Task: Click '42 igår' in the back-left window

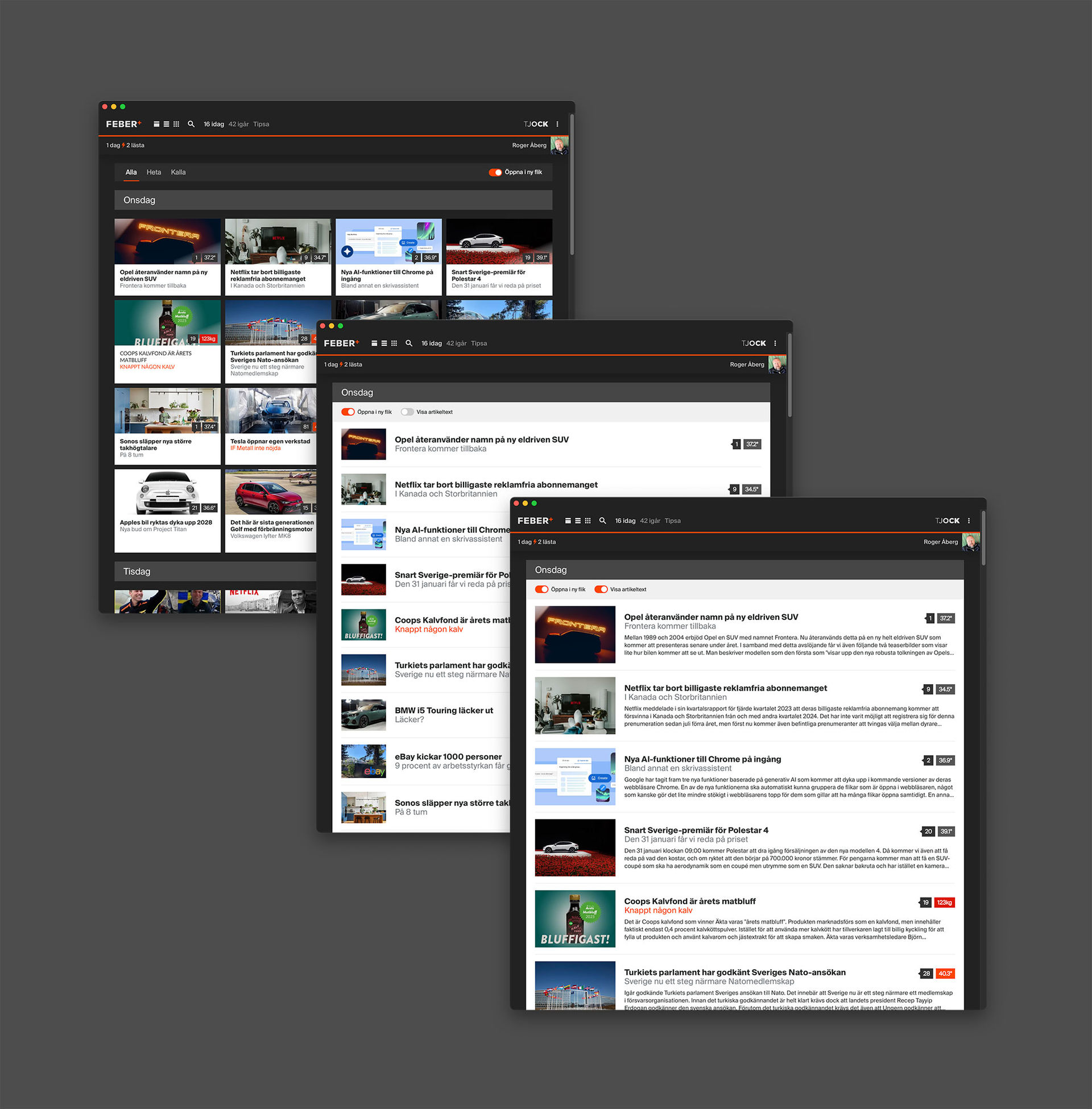Action: (x=238, y=124)
